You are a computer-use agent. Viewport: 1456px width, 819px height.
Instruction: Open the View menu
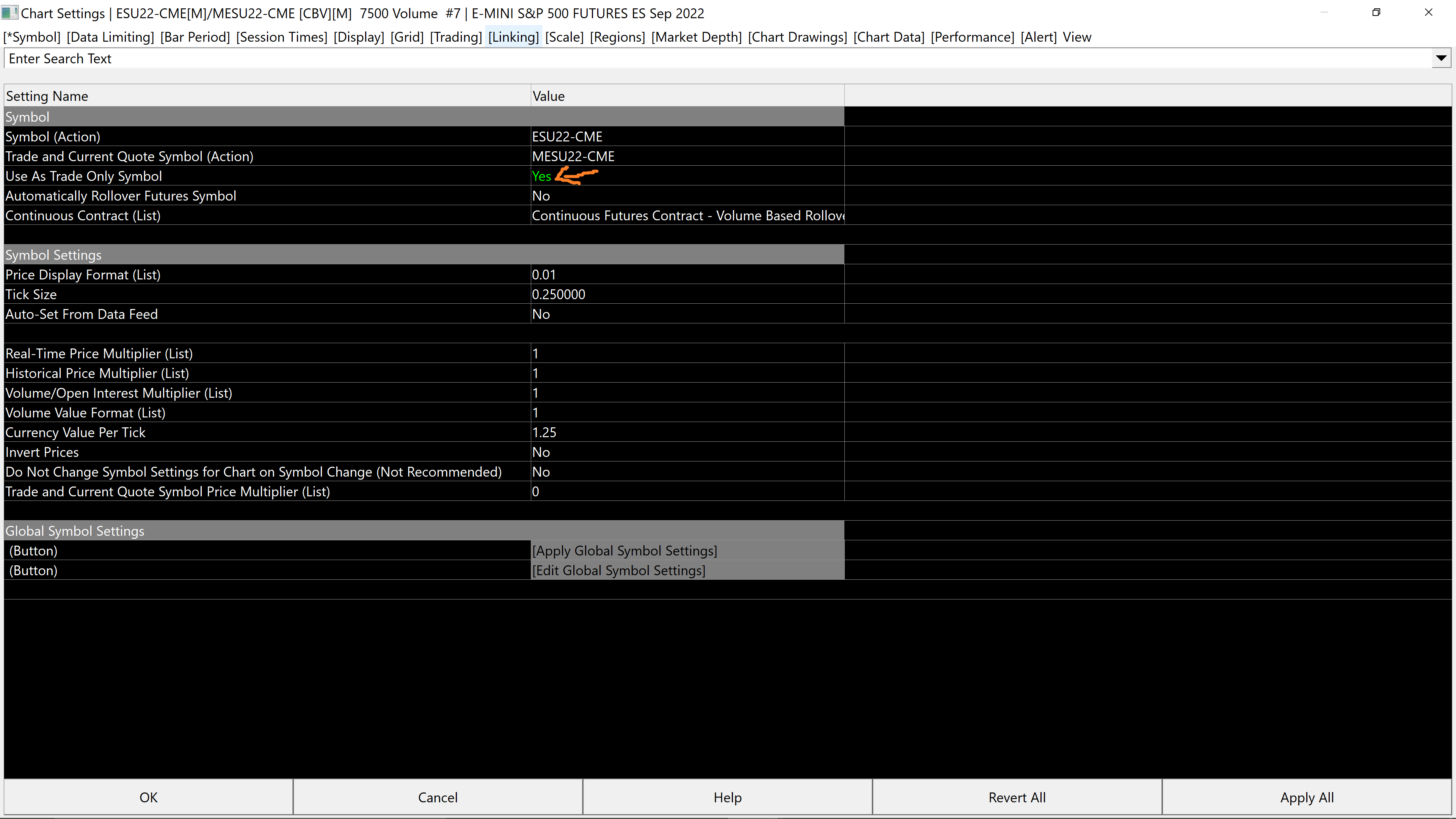pyautogui.click(x=1077, y=37)
